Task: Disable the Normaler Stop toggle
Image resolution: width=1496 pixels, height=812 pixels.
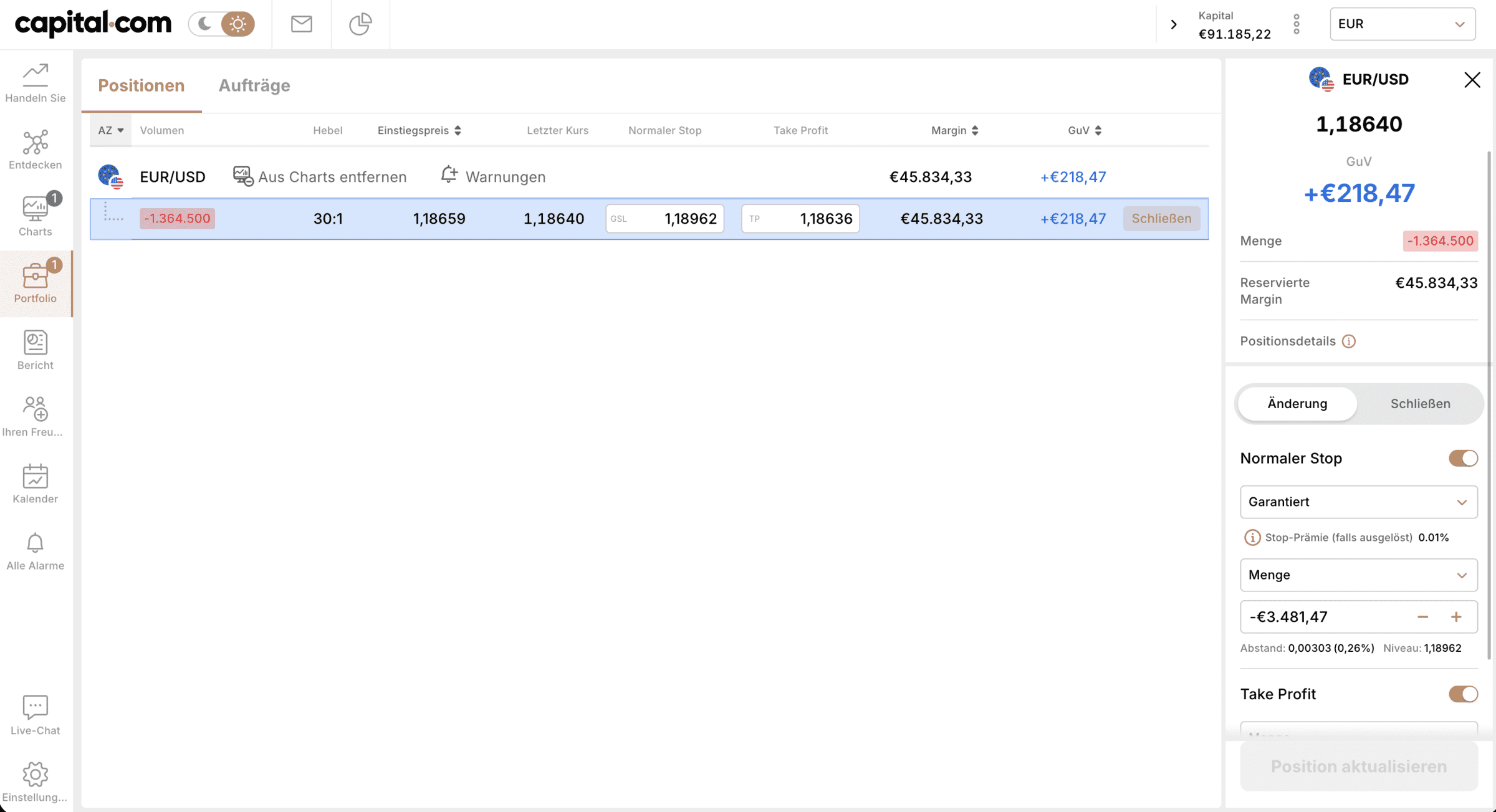Action: [x=1462, y=459]
